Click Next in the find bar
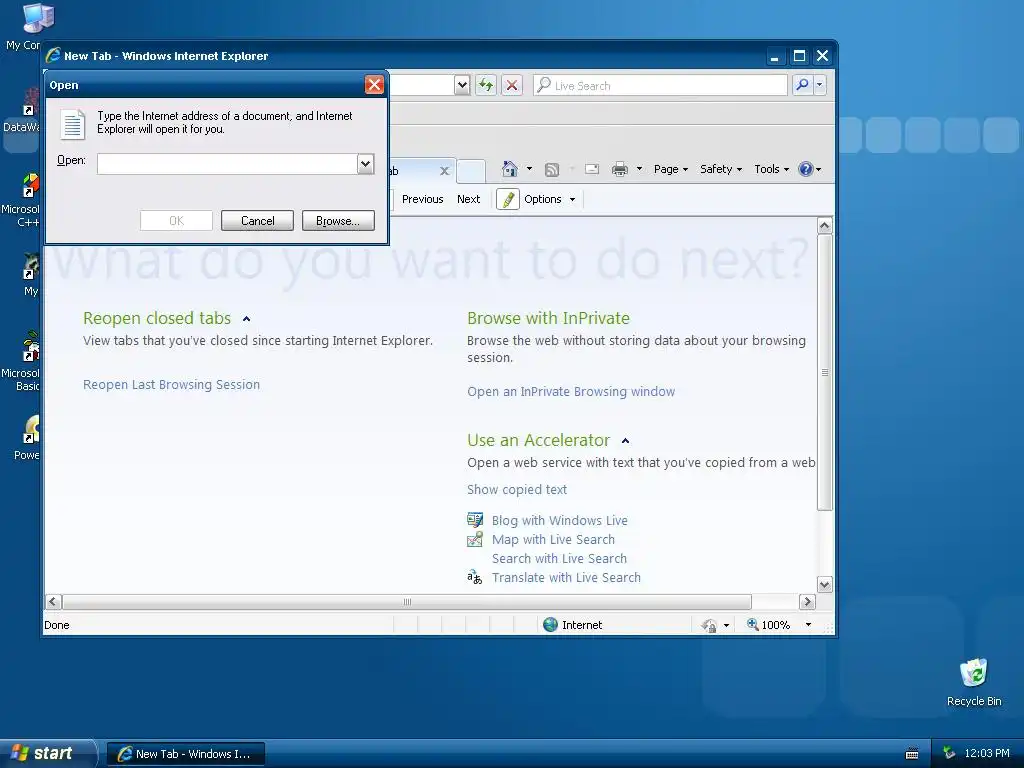This screenshot has height=768, width=1024. [468, 199]
